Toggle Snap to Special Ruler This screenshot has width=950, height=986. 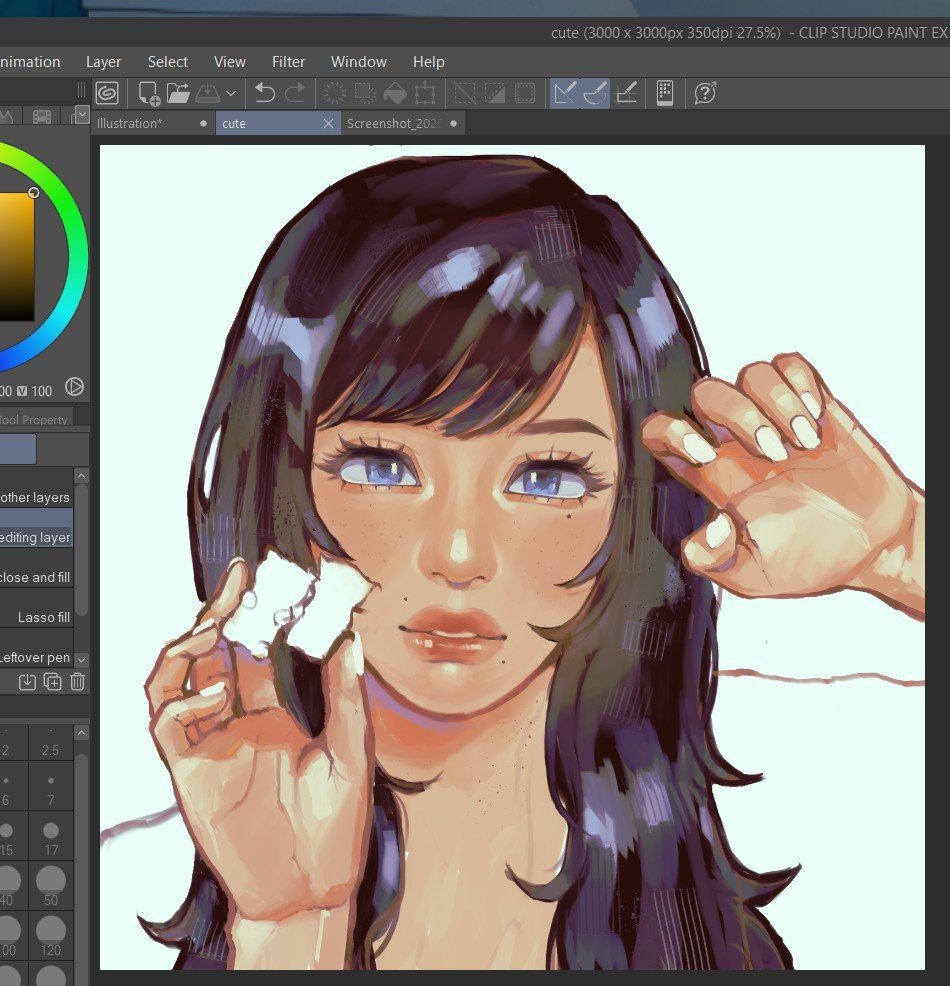coord(595,94)
